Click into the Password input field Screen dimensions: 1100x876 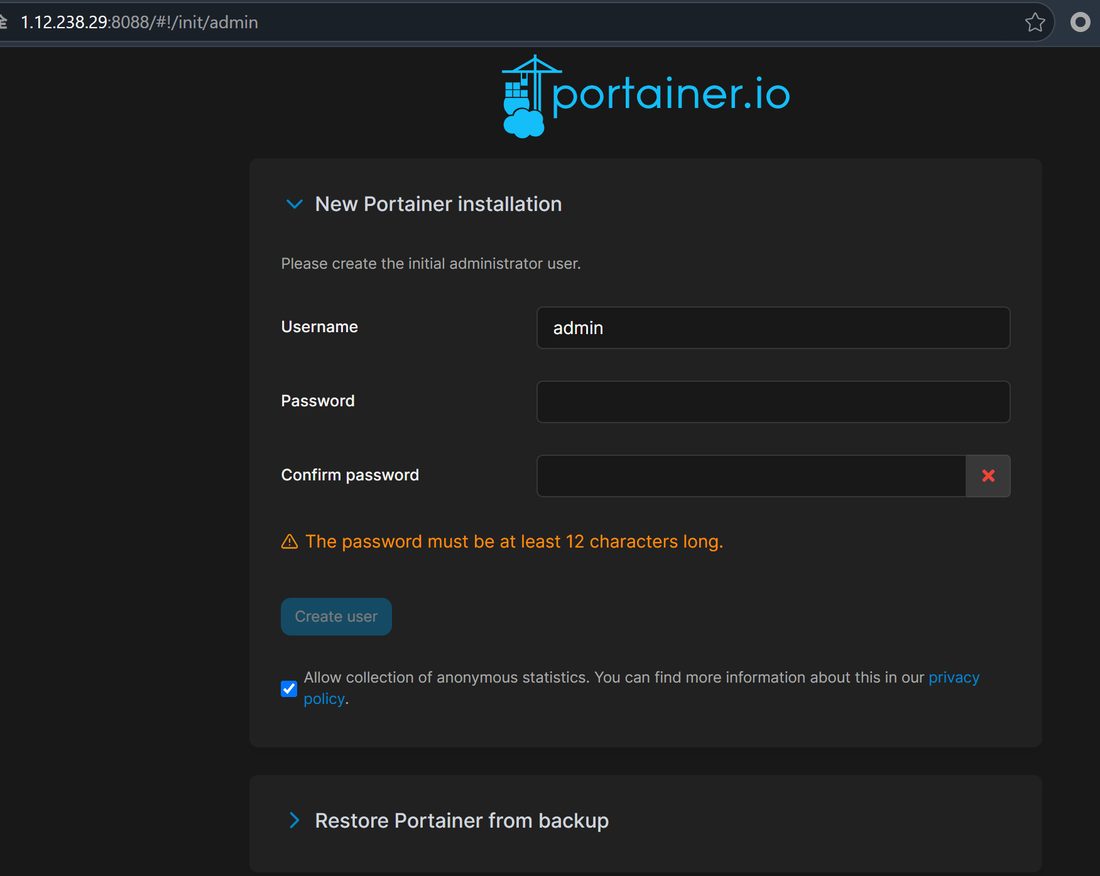773,402
